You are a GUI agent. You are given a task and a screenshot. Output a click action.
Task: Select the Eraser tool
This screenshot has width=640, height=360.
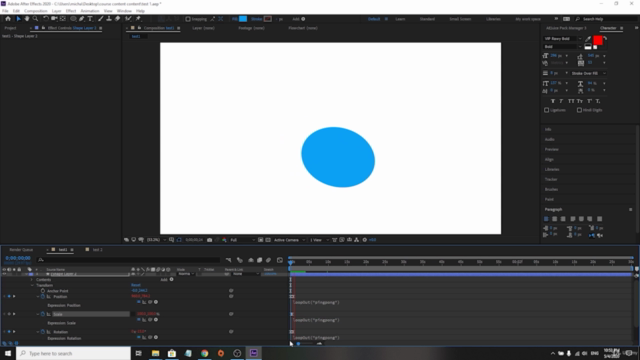(x=118, y=19)
